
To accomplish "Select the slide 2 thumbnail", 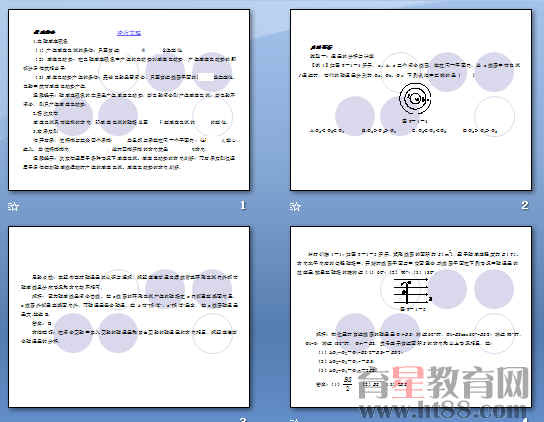I will (x=411, y=100).
